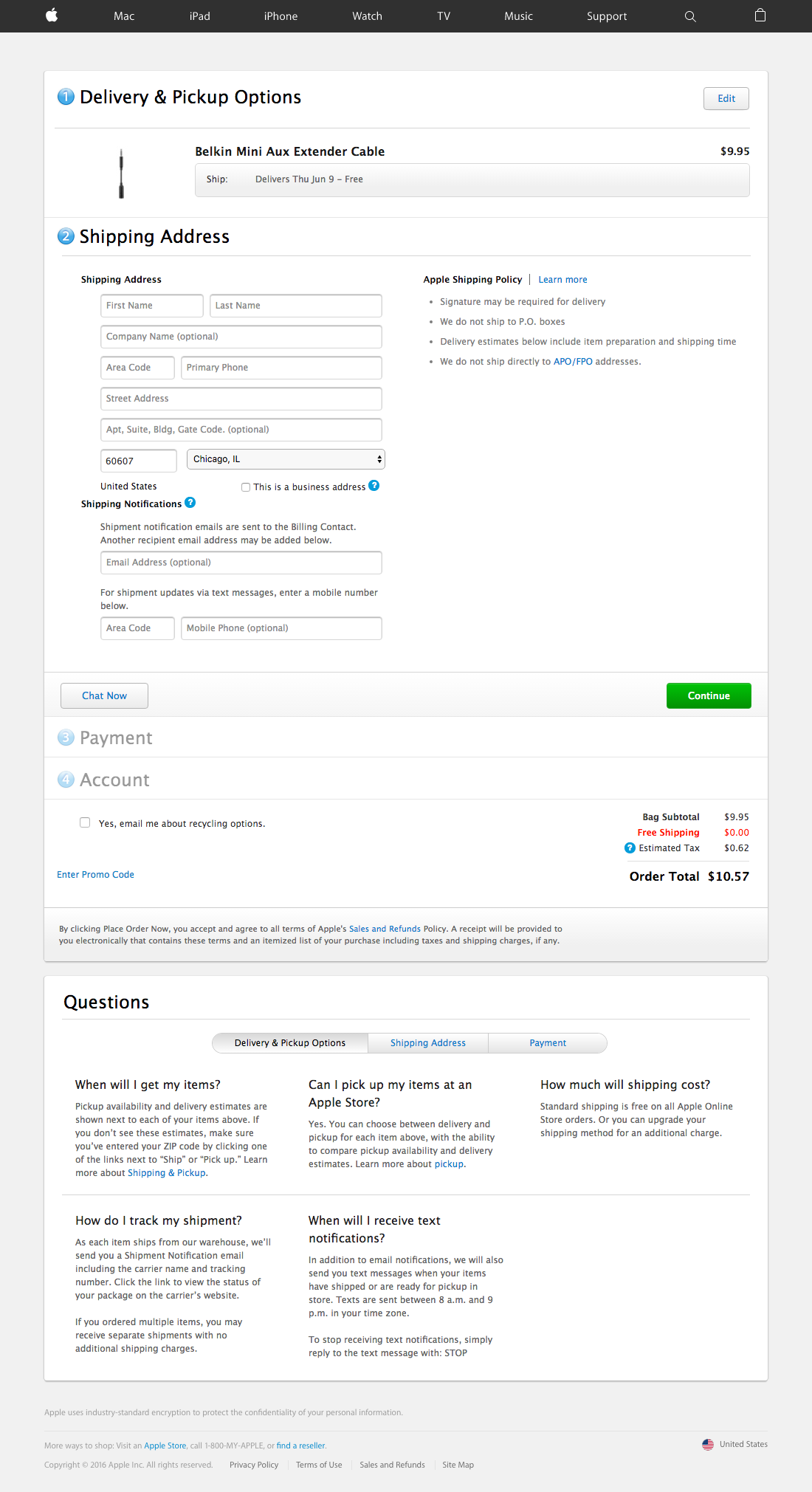
Task: Click the Estimated Tax help icon
Action: 630,848
